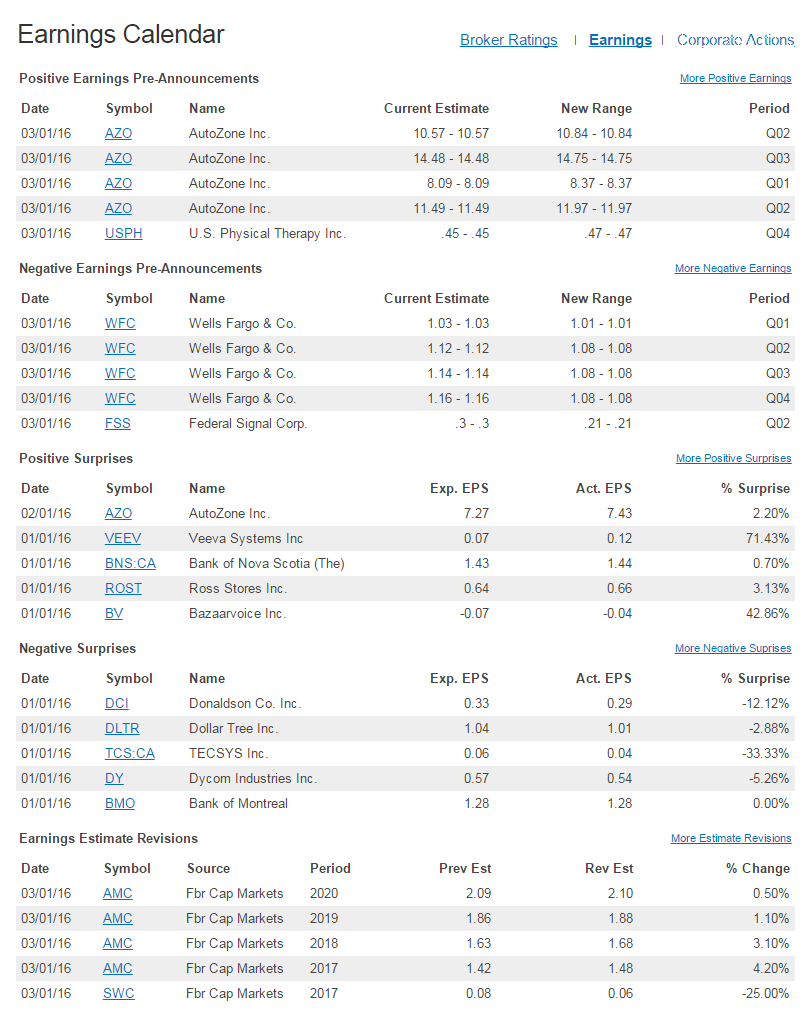Click the ROST symbol link
Screen dimensions: 812x1024
click(x=123, y=588)
